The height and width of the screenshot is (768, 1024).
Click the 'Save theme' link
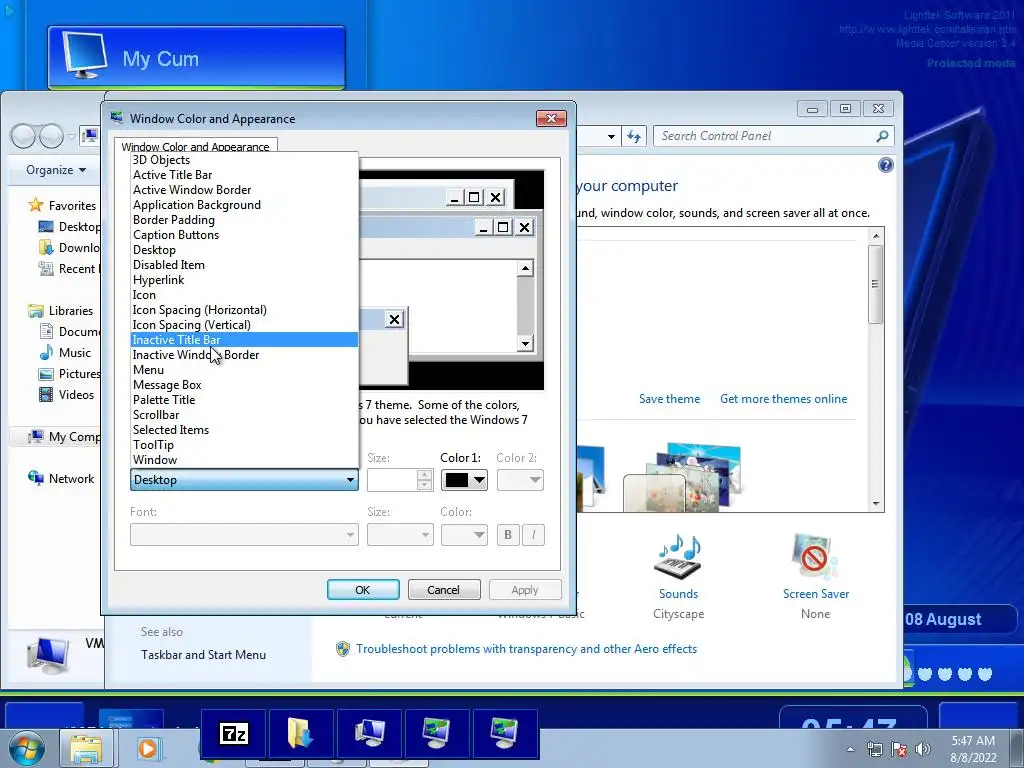tap(669, 399)
